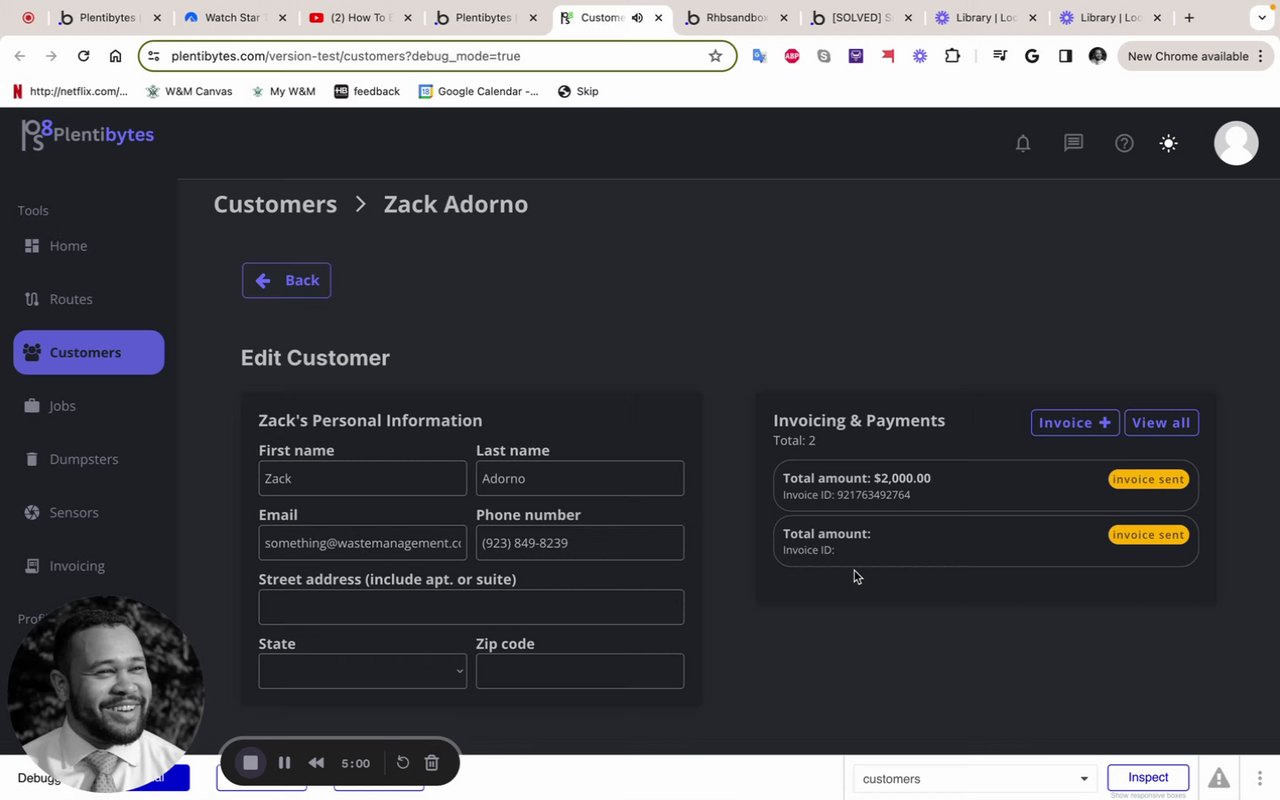Click the Last name field
1280x800 pixels.
(580, 478)
